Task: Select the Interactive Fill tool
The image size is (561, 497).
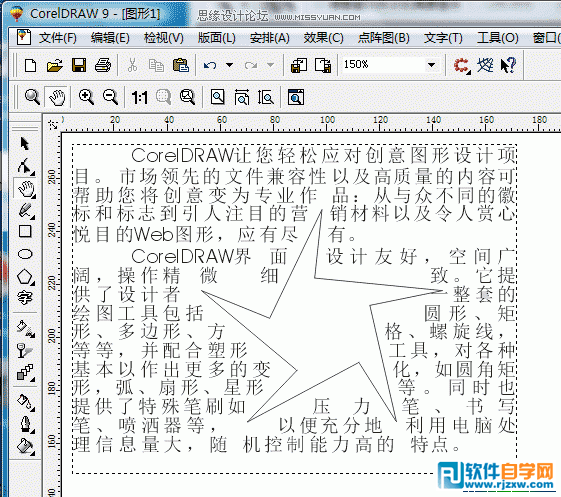Action: coord(26,328)
